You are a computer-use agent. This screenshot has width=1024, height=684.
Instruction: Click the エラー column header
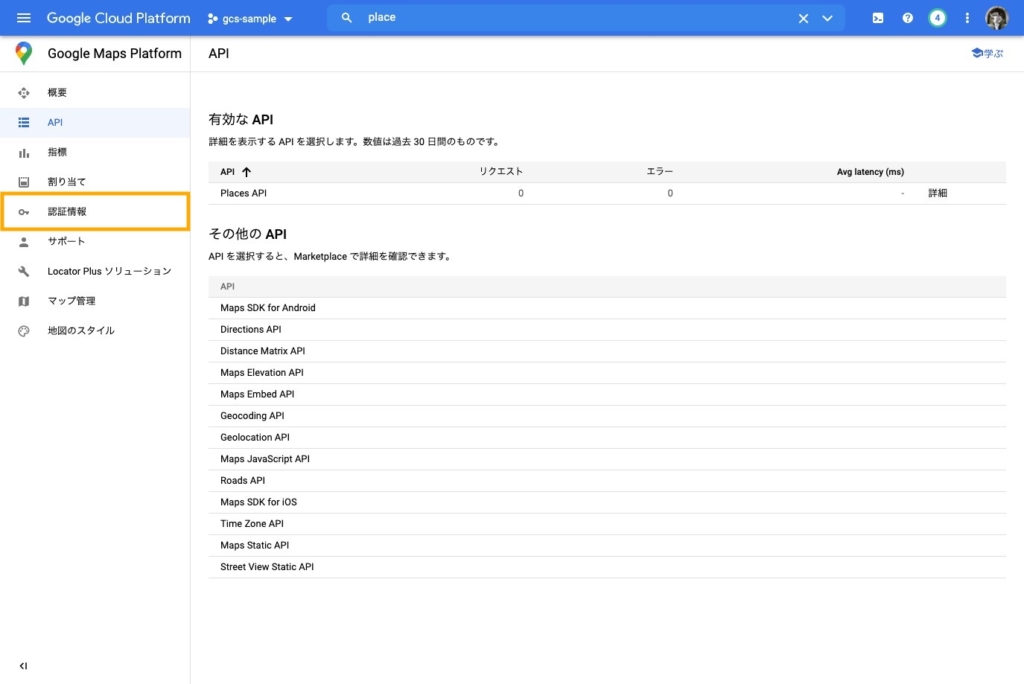point(660,171)
